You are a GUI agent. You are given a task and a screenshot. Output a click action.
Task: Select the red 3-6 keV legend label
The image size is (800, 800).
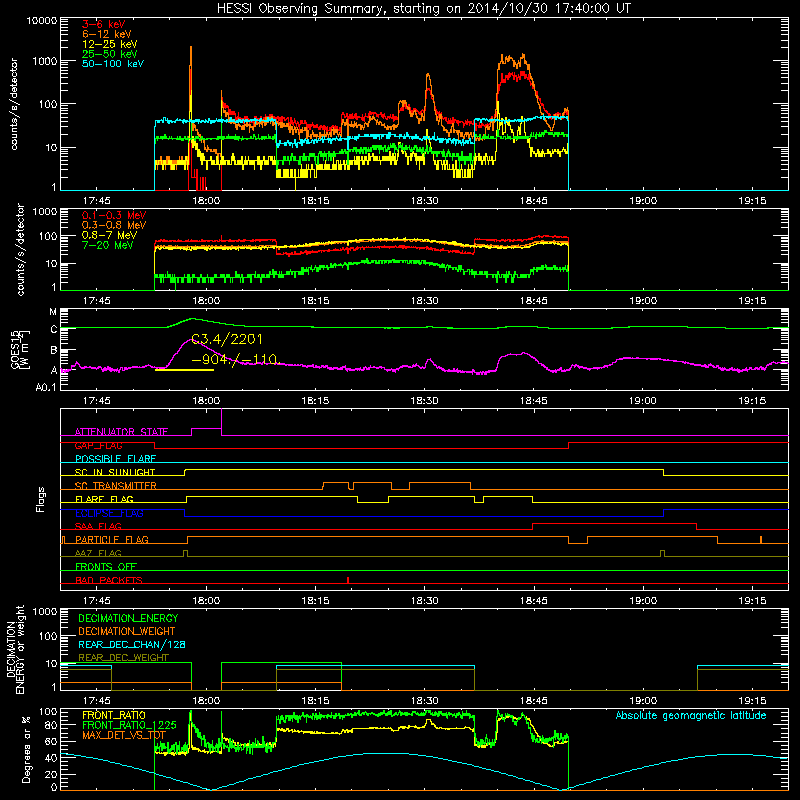point(104,24)
